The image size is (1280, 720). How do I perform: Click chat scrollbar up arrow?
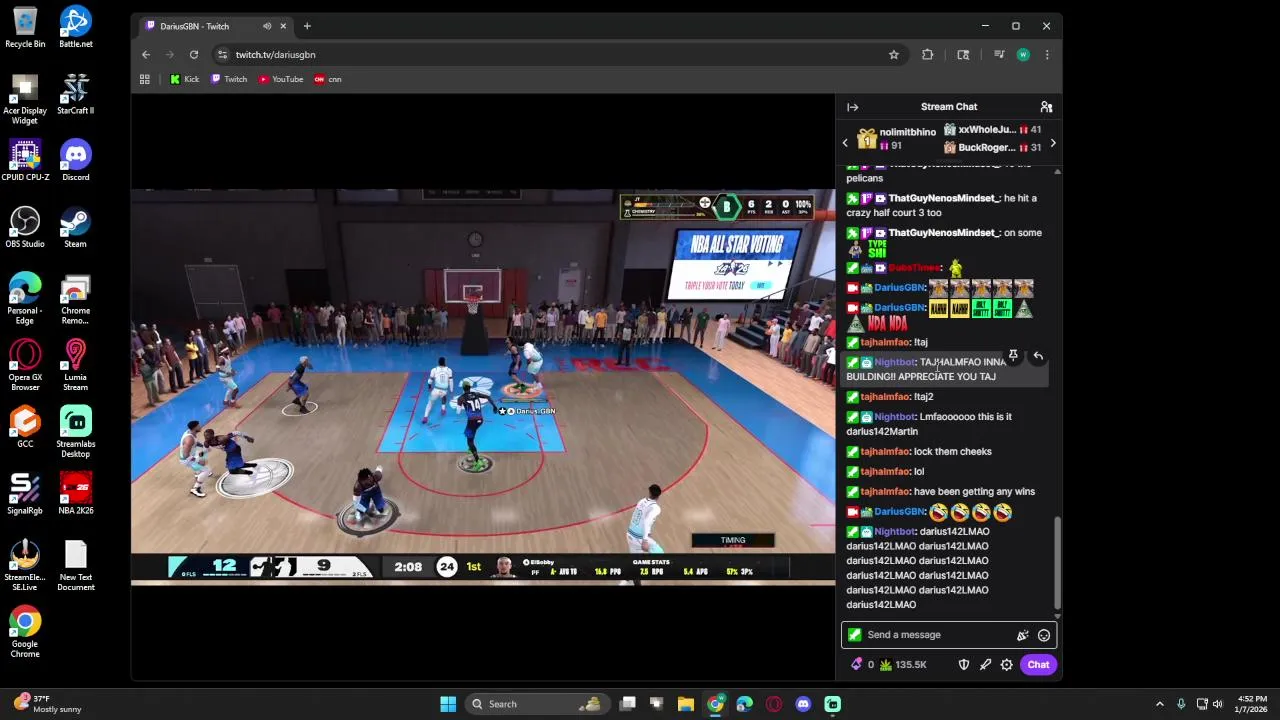click(1057, 172)
